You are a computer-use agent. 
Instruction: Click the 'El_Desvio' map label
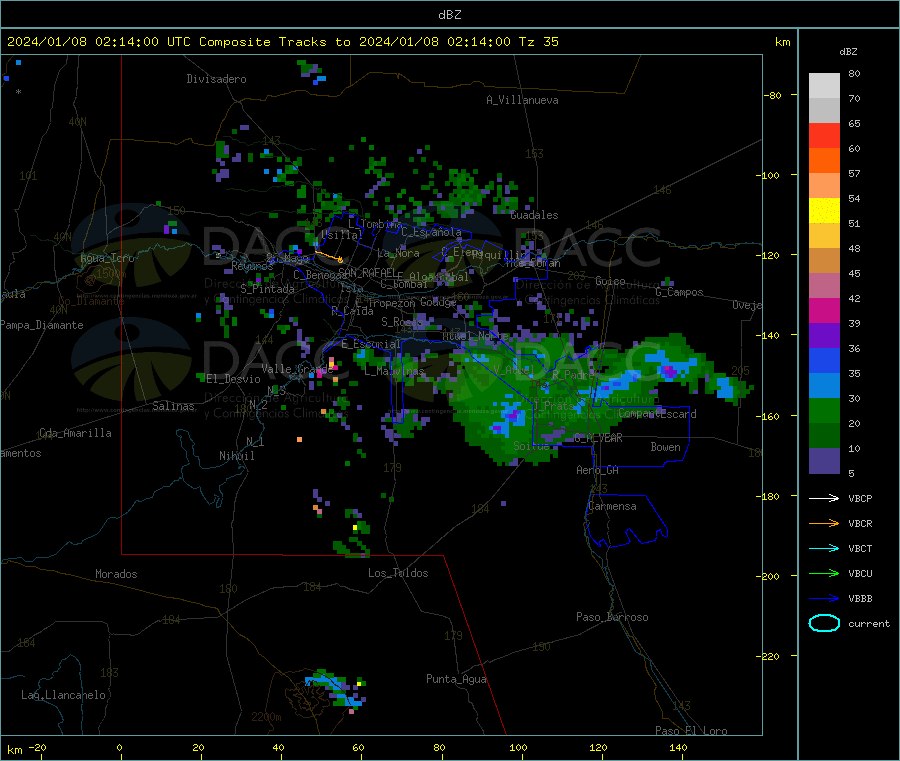tap(233, 379)
